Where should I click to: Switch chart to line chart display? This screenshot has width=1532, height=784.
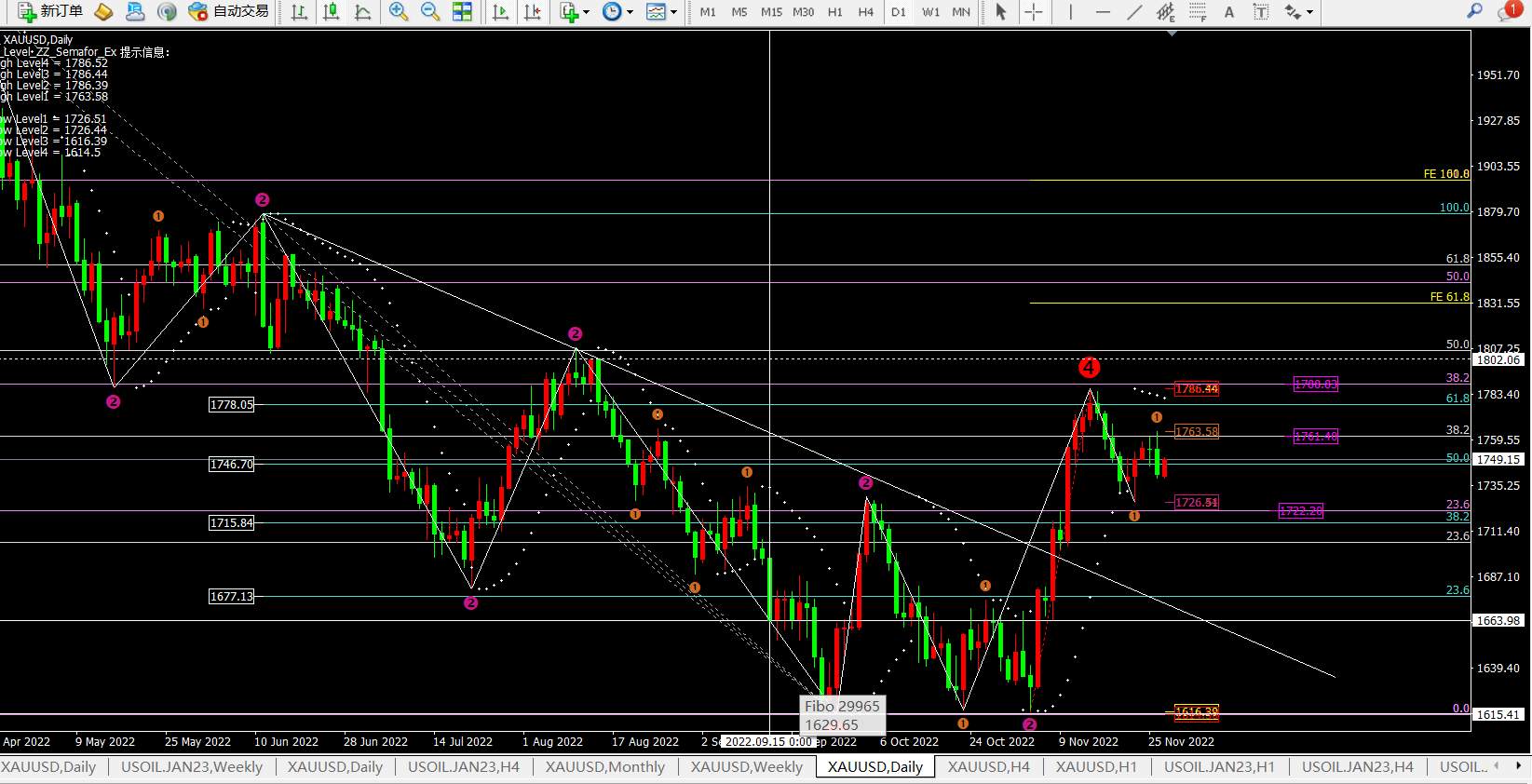(362, 12)
